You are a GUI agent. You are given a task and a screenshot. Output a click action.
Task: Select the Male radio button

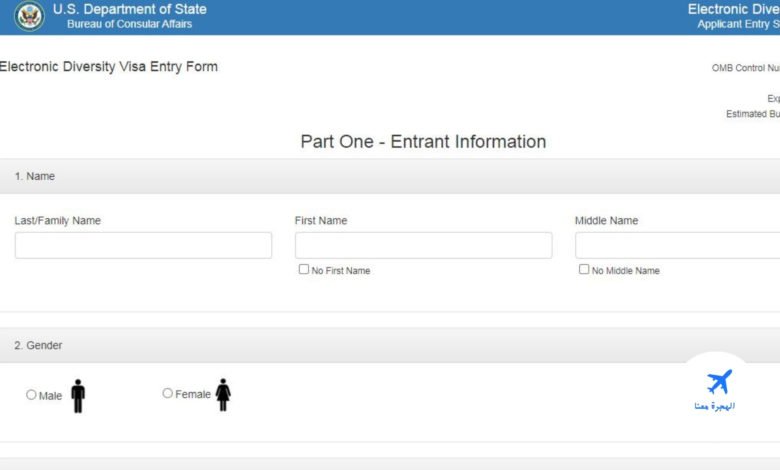tap(31, 395)
